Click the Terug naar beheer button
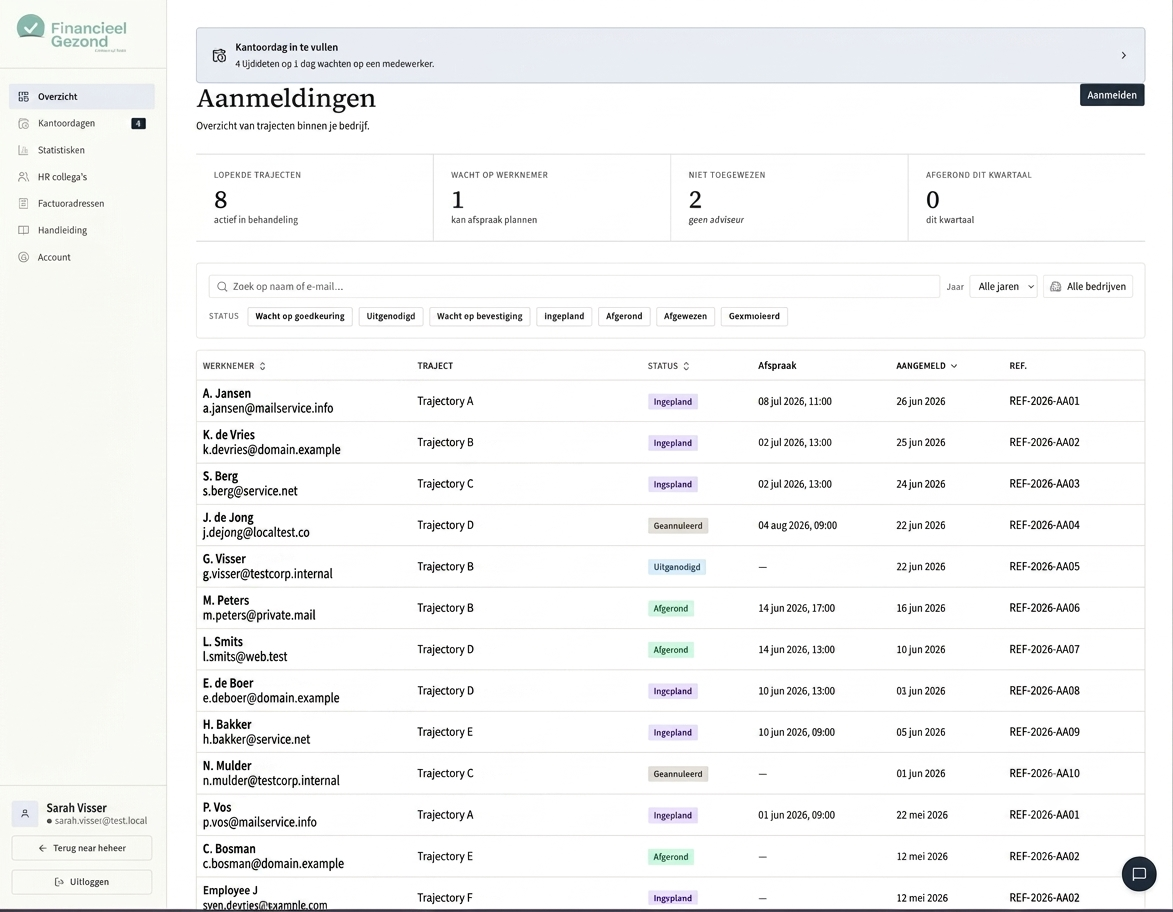This screenshot has height=912, width=1173. [82, 848]
